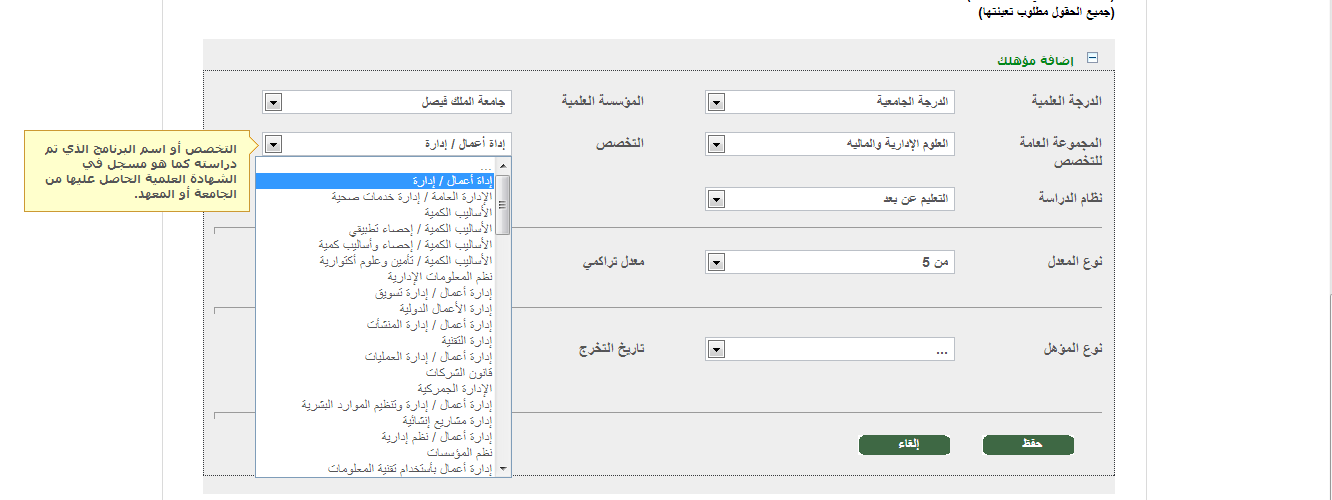Toggle the التخصص dropdown arrow
This screenshot has height=500, width=1332.
(274, 145)
